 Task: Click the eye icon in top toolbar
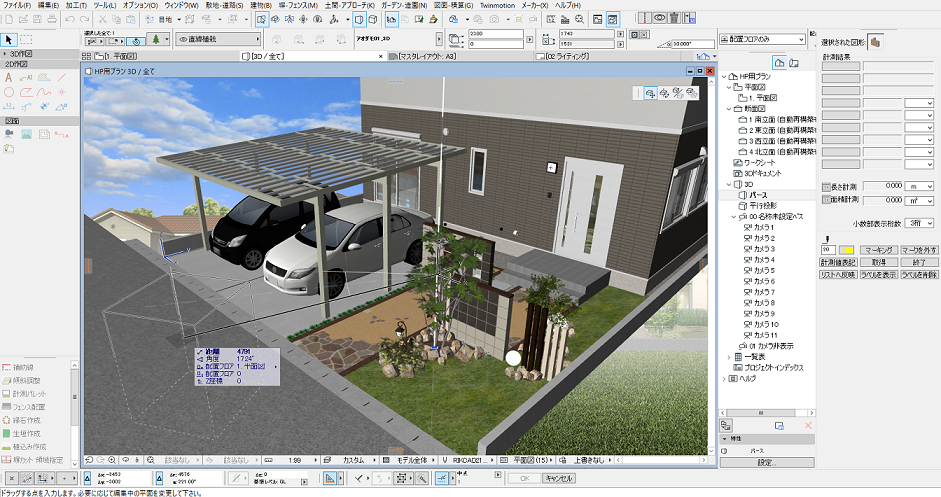[x=659, y=17]
